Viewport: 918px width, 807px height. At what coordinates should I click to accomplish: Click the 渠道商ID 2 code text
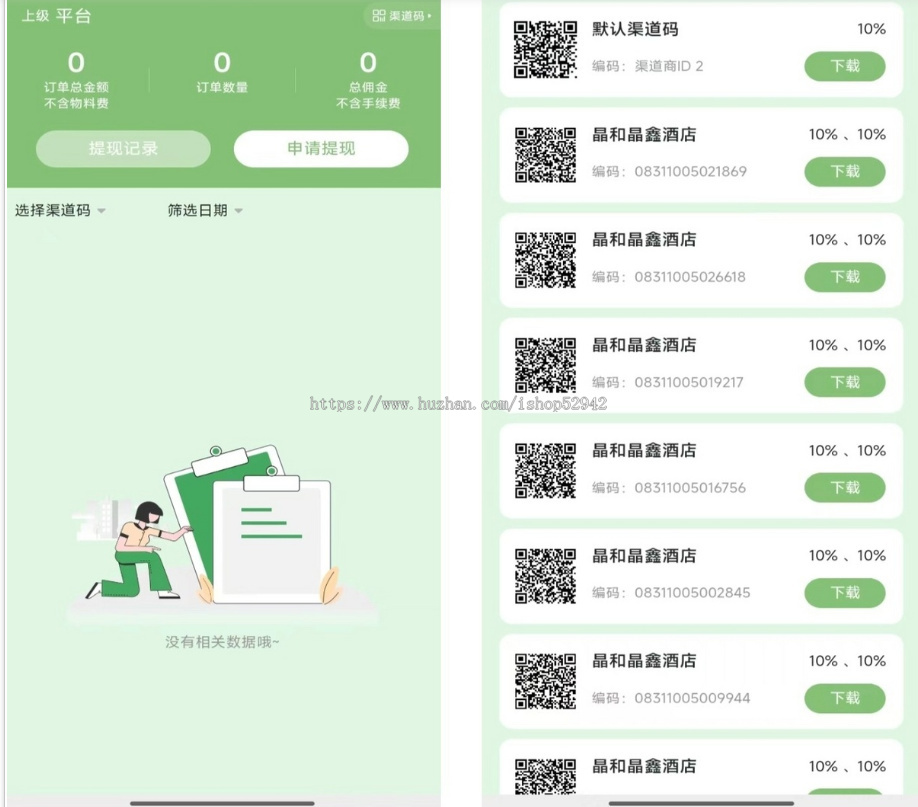pyautogui.click(x=669, y=66)
